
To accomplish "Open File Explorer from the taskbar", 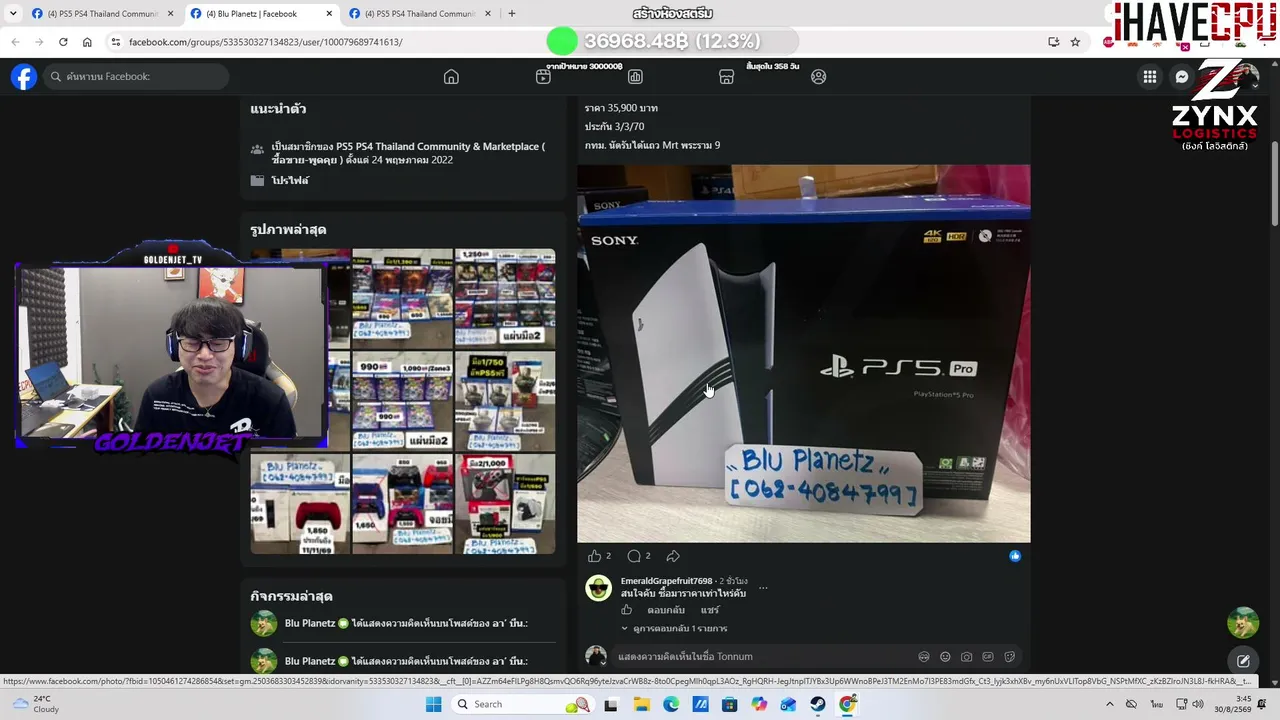I will (641, 704).
